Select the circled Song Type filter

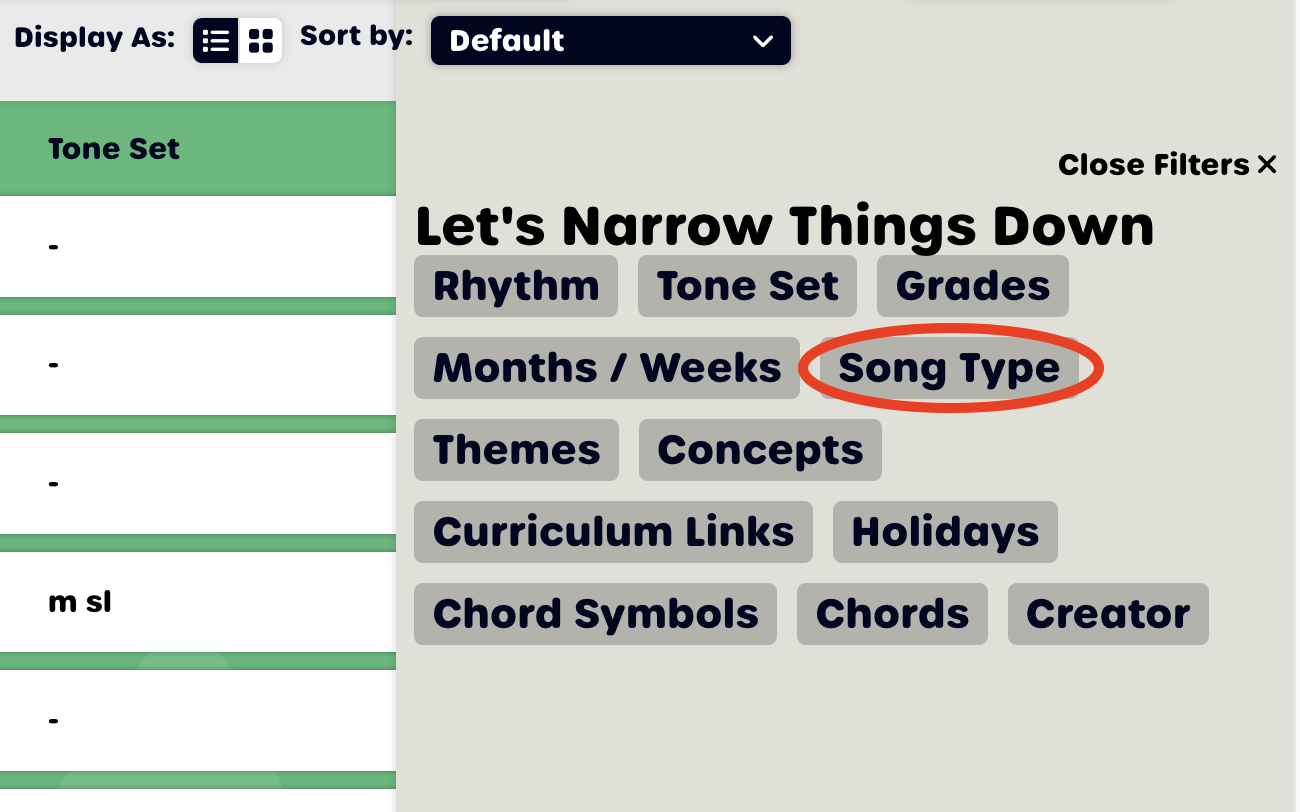[949, 368]
